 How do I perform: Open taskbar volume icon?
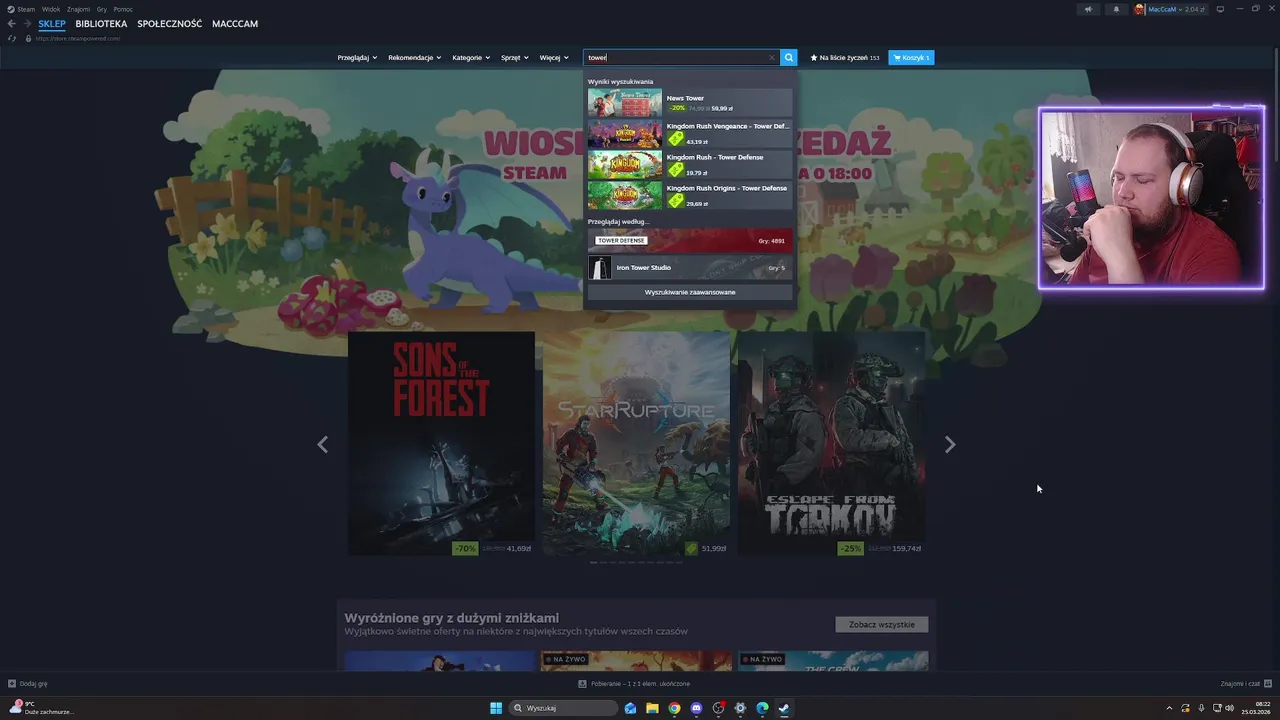click(x=1229, y=708)
